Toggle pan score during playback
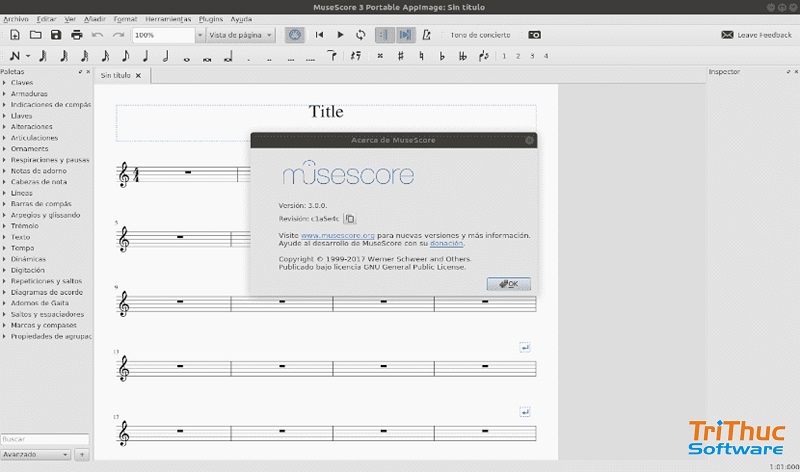The image size is (800, 472). click(405, 35)
